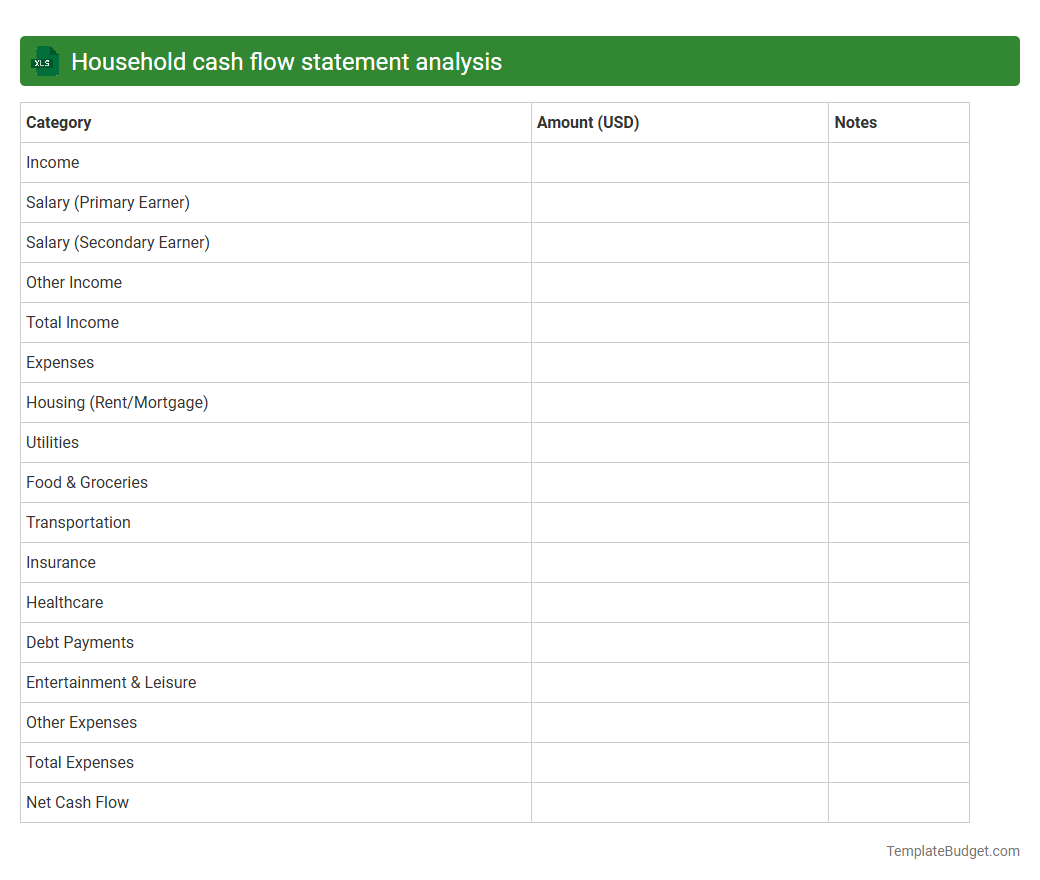
Task: Click the Insurance amount cell
Action: pos(680,562)
